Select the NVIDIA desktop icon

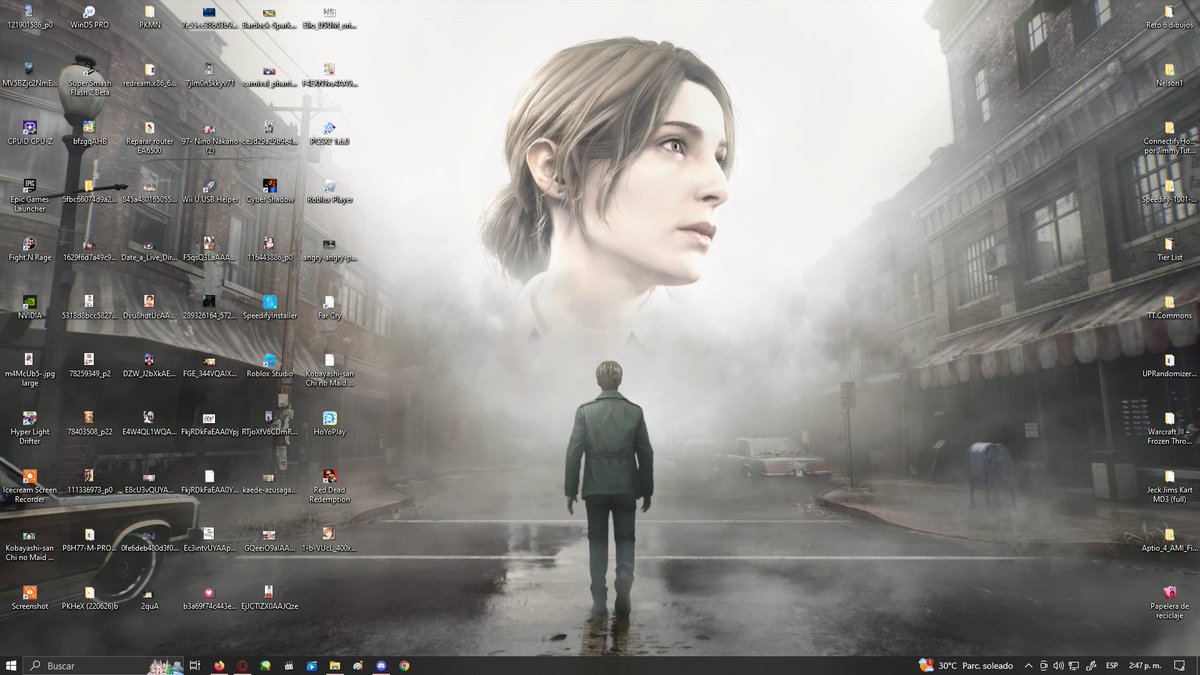pyautogui.click(x=29, y=307)
